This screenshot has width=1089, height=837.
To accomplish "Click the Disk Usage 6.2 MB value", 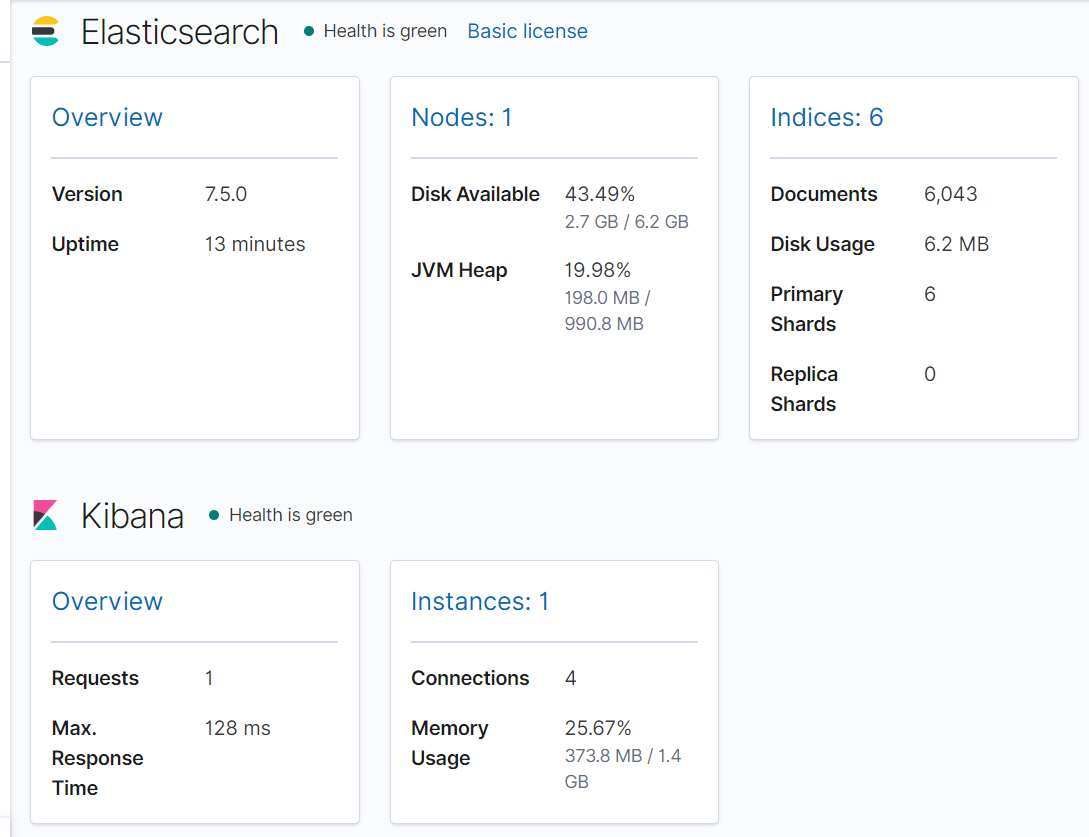I will click(x=956, y=244).
